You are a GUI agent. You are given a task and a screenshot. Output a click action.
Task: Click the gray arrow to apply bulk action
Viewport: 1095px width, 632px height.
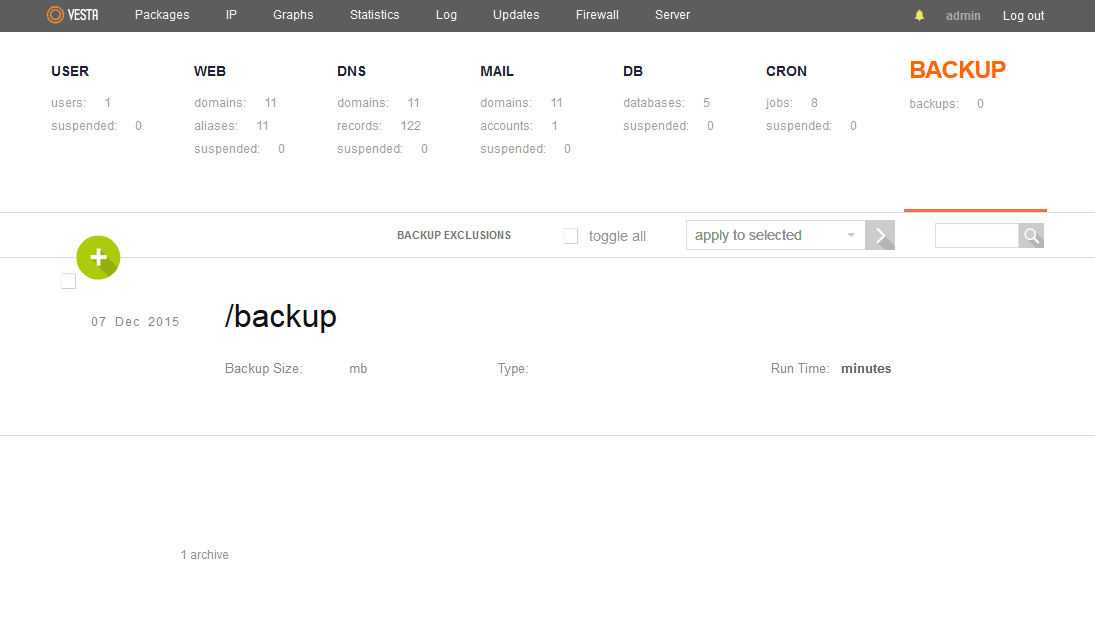(880, 235)
